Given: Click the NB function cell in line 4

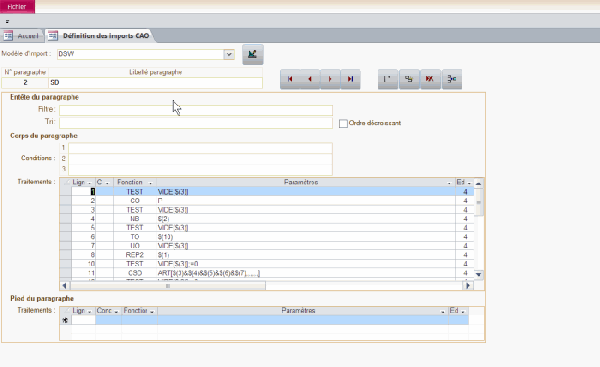Looking at the screenshot, I should (x=135, y=219).
